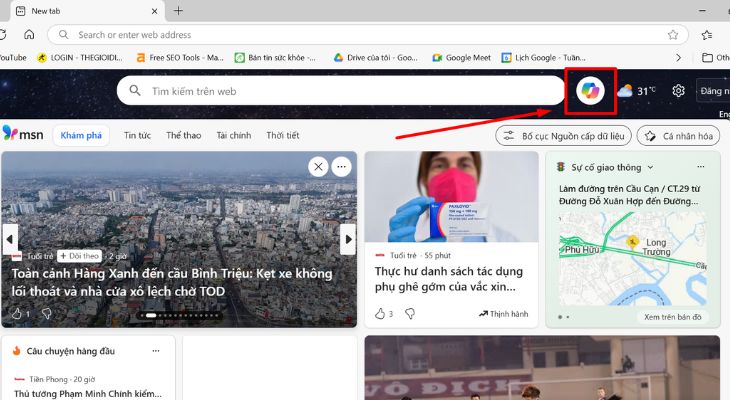Click the browser address bar field

(367, 35)
